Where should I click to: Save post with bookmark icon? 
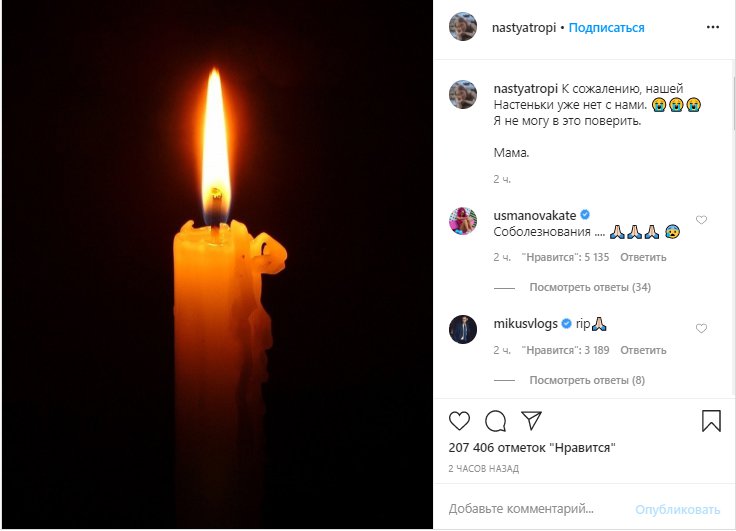[711, 421]
